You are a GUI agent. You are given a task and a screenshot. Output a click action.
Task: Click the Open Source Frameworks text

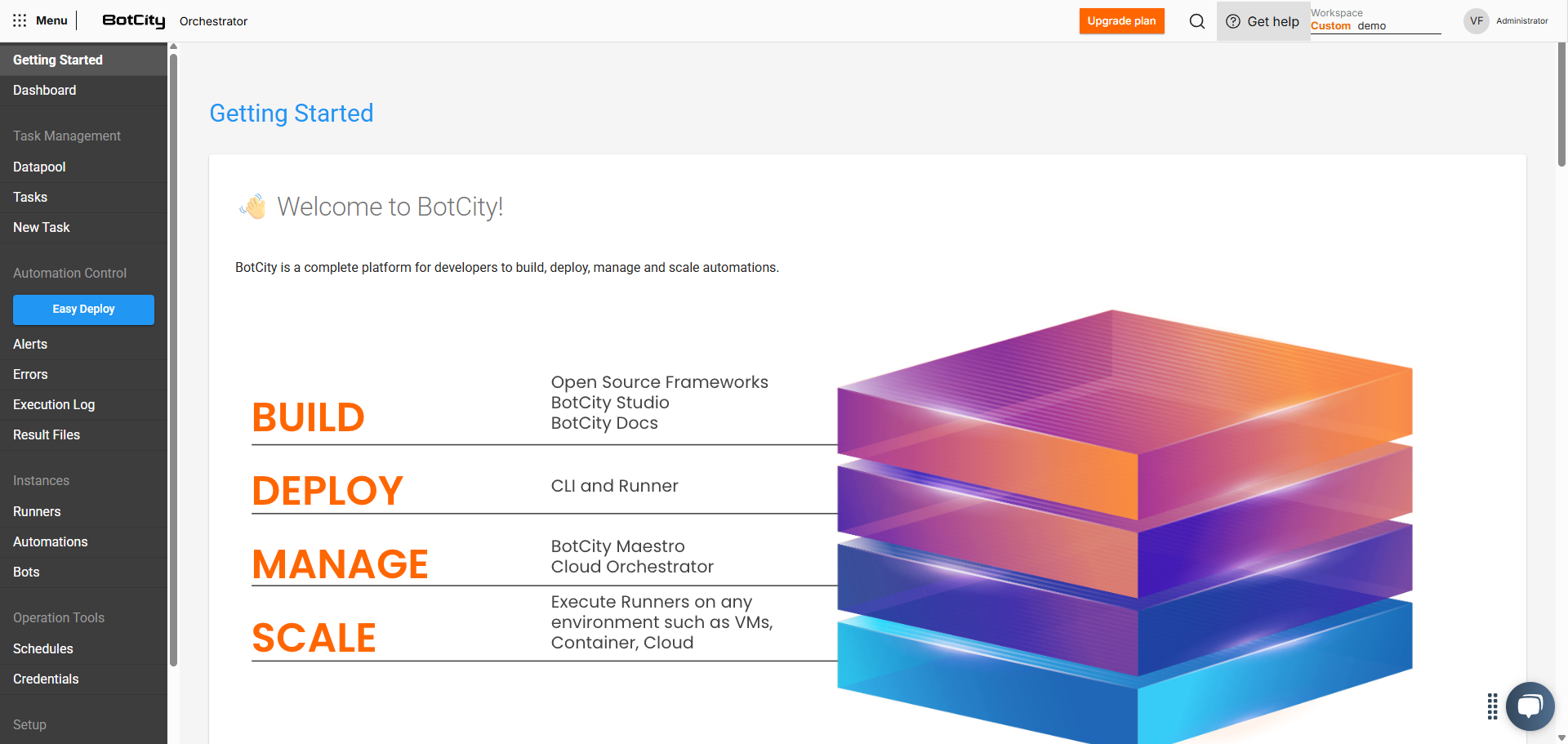660,382
